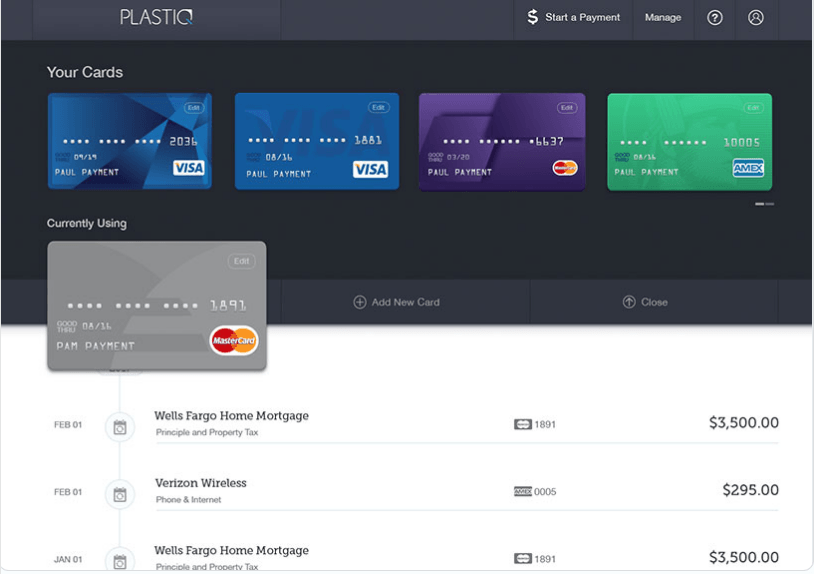
Task: Click $3,500.00 amount on FEB 01 row
Action: tap(744, 422)
